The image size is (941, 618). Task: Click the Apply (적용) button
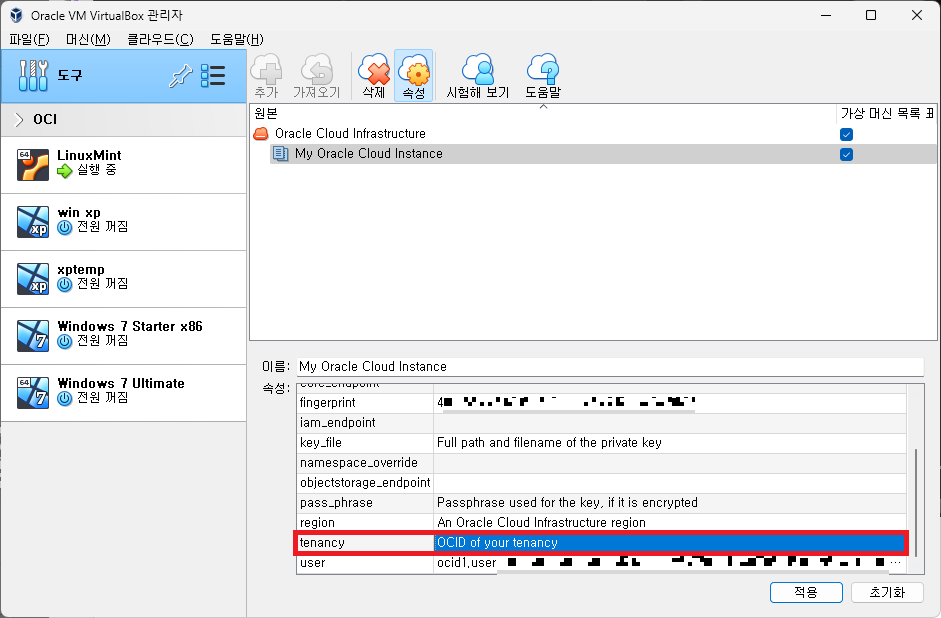tap(806, 592)
